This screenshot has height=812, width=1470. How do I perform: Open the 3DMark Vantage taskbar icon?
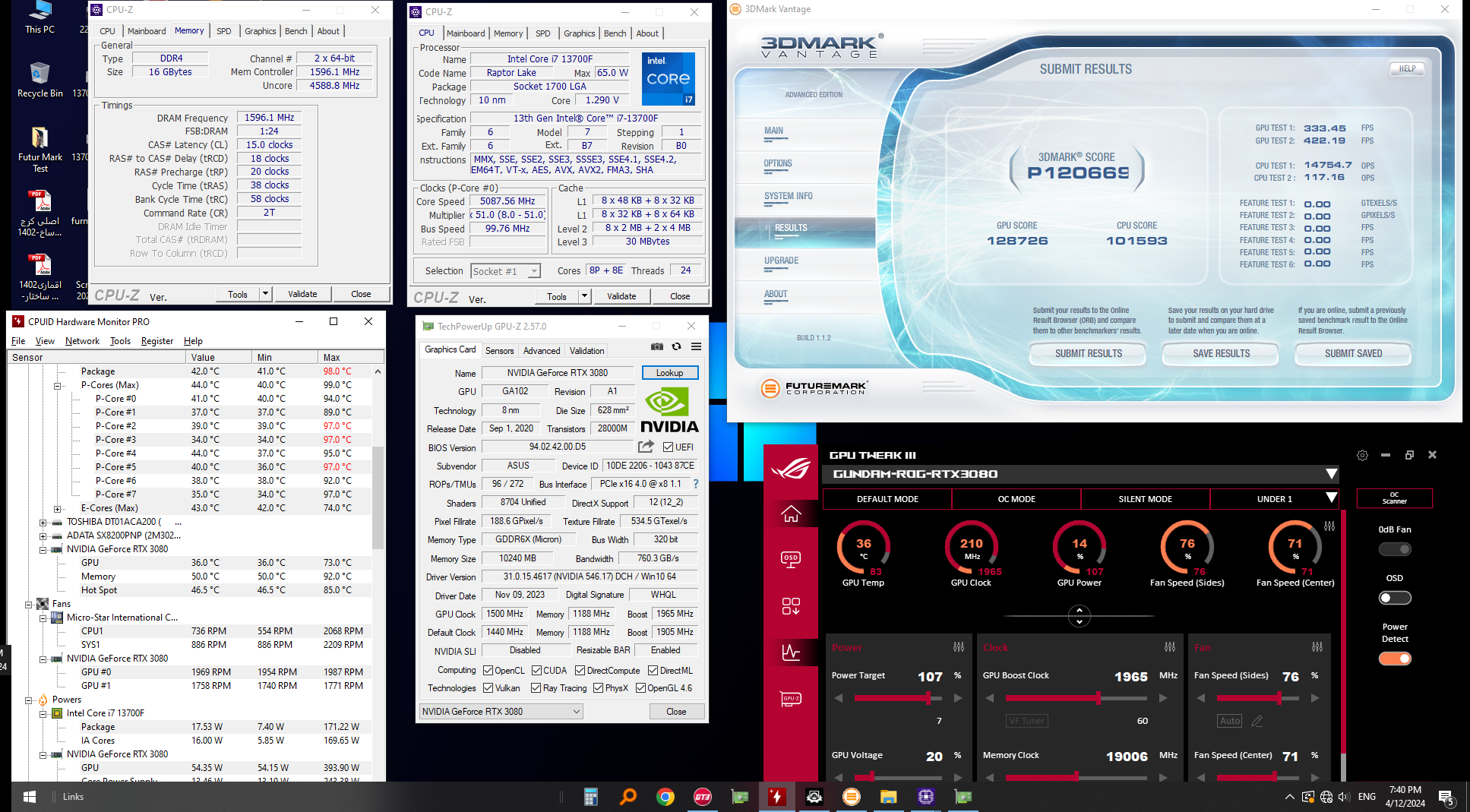[x=852, y=797]
